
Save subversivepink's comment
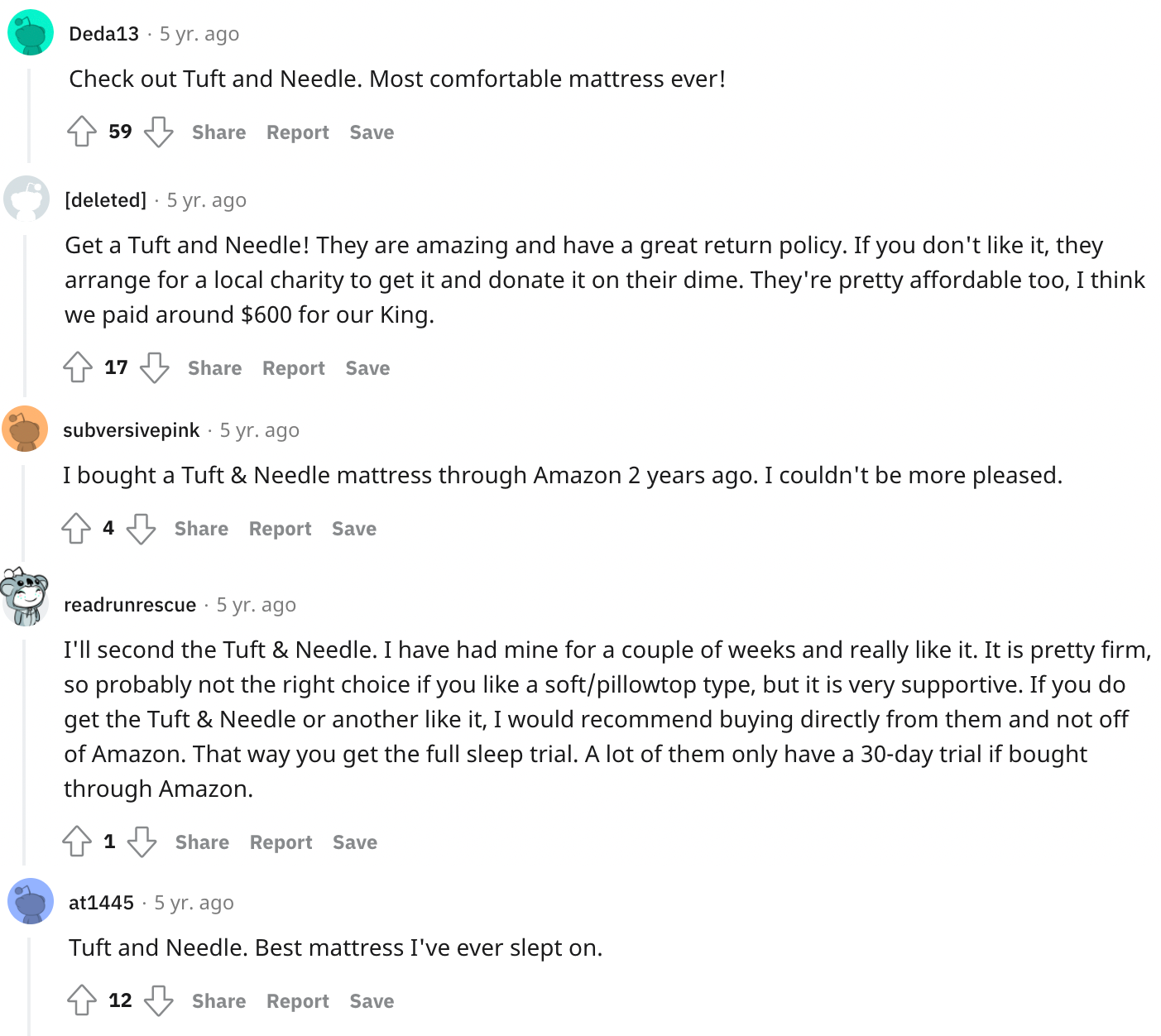click(x=354, y=529)
